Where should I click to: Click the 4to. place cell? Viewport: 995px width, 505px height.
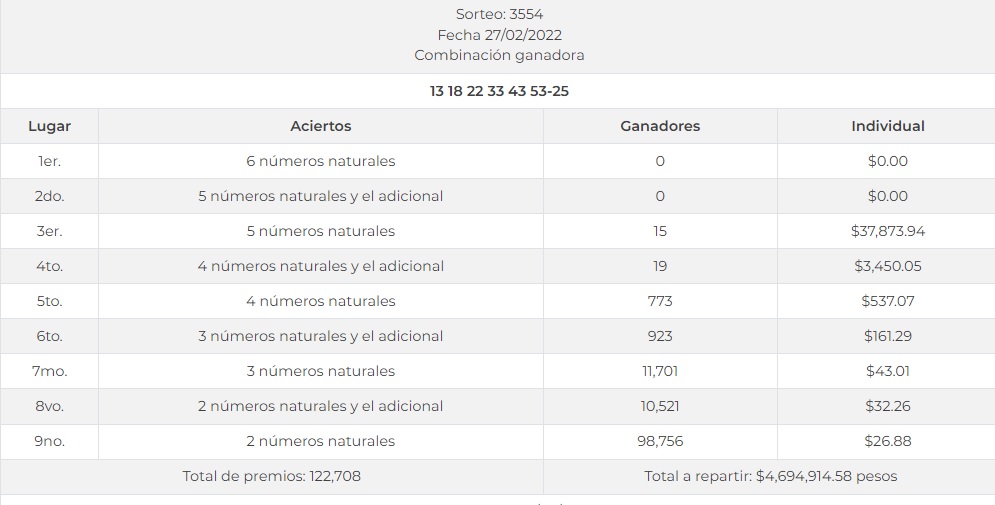click(x=49, y=266)
